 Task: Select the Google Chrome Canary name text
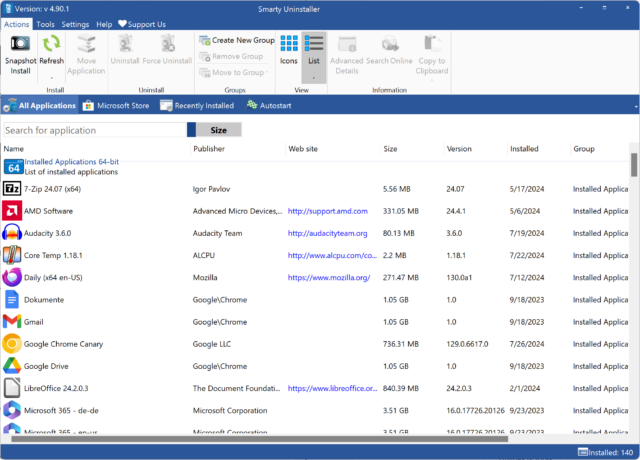click(x=63, y=344)
